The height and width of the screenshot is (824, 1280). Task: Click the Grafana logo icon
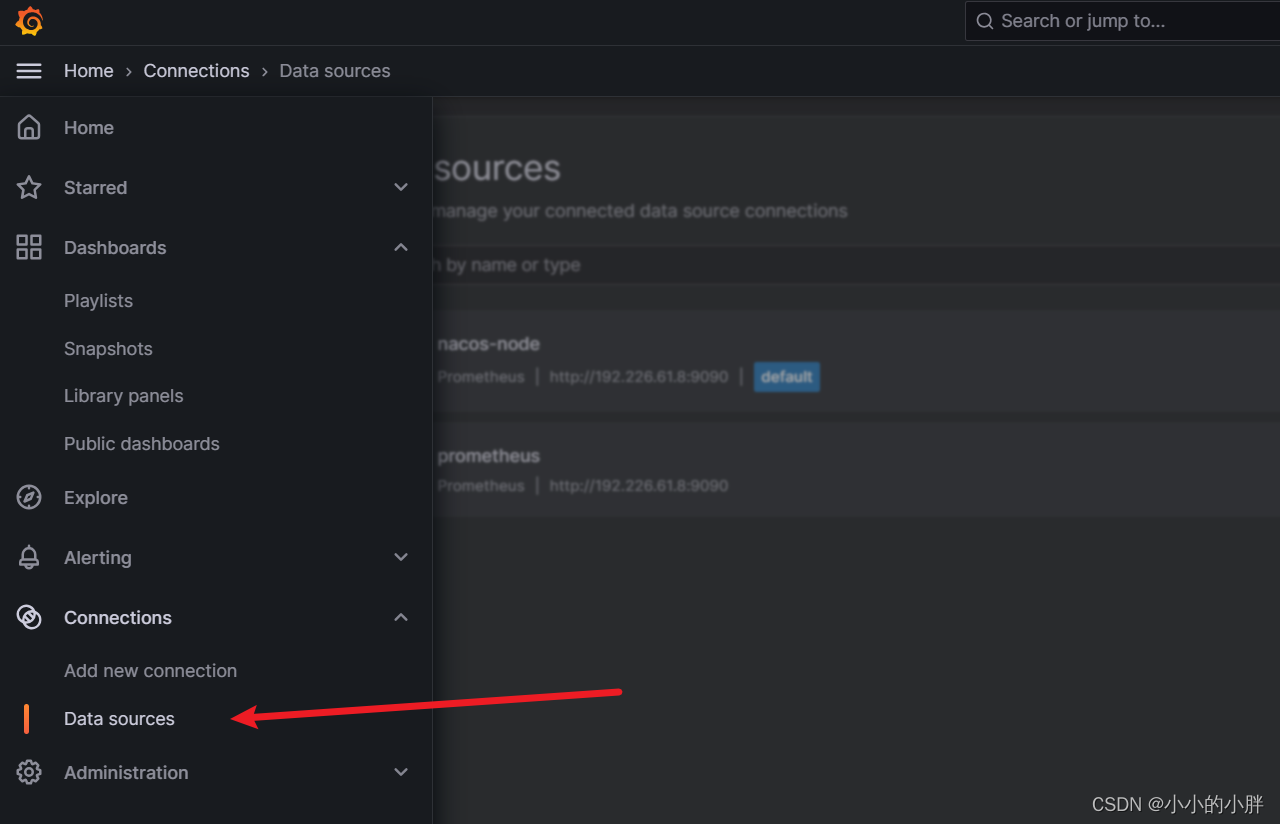coord(29,21)
